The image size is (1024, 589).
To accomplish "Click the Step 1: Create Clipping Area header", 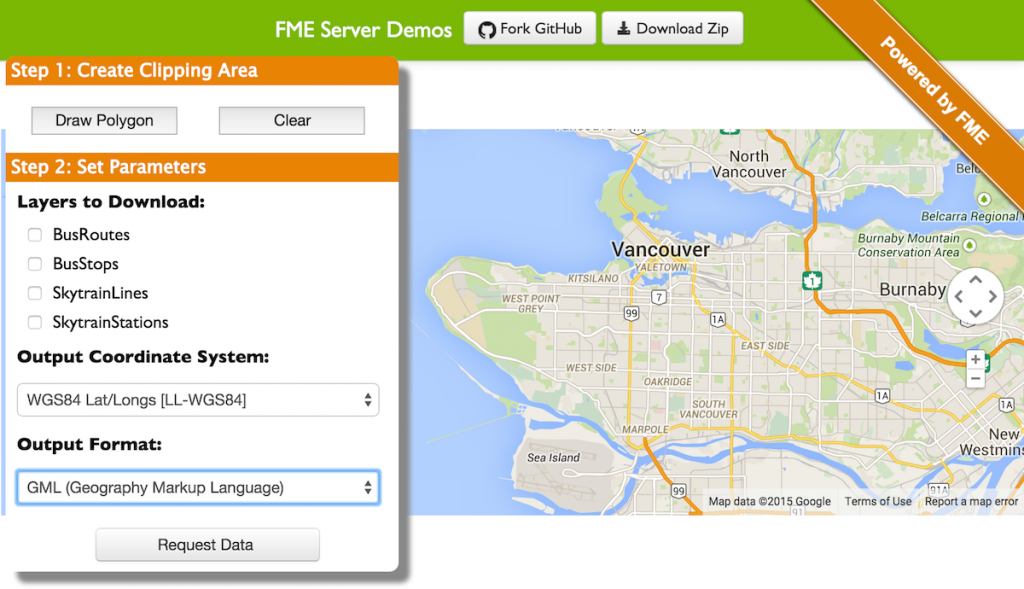I will tap(202, 71).
